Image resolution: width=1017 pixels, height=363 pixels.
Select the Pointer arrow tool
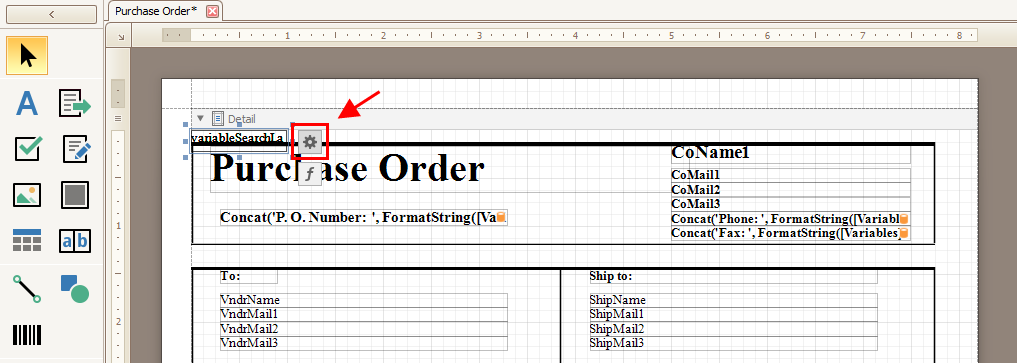click(27, 56)
